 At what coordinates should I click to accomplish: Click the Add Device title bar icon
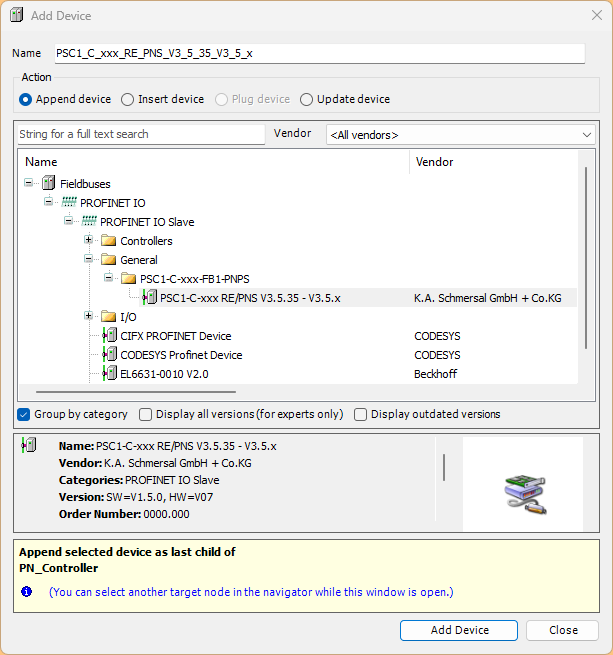[x=17, y=15]
